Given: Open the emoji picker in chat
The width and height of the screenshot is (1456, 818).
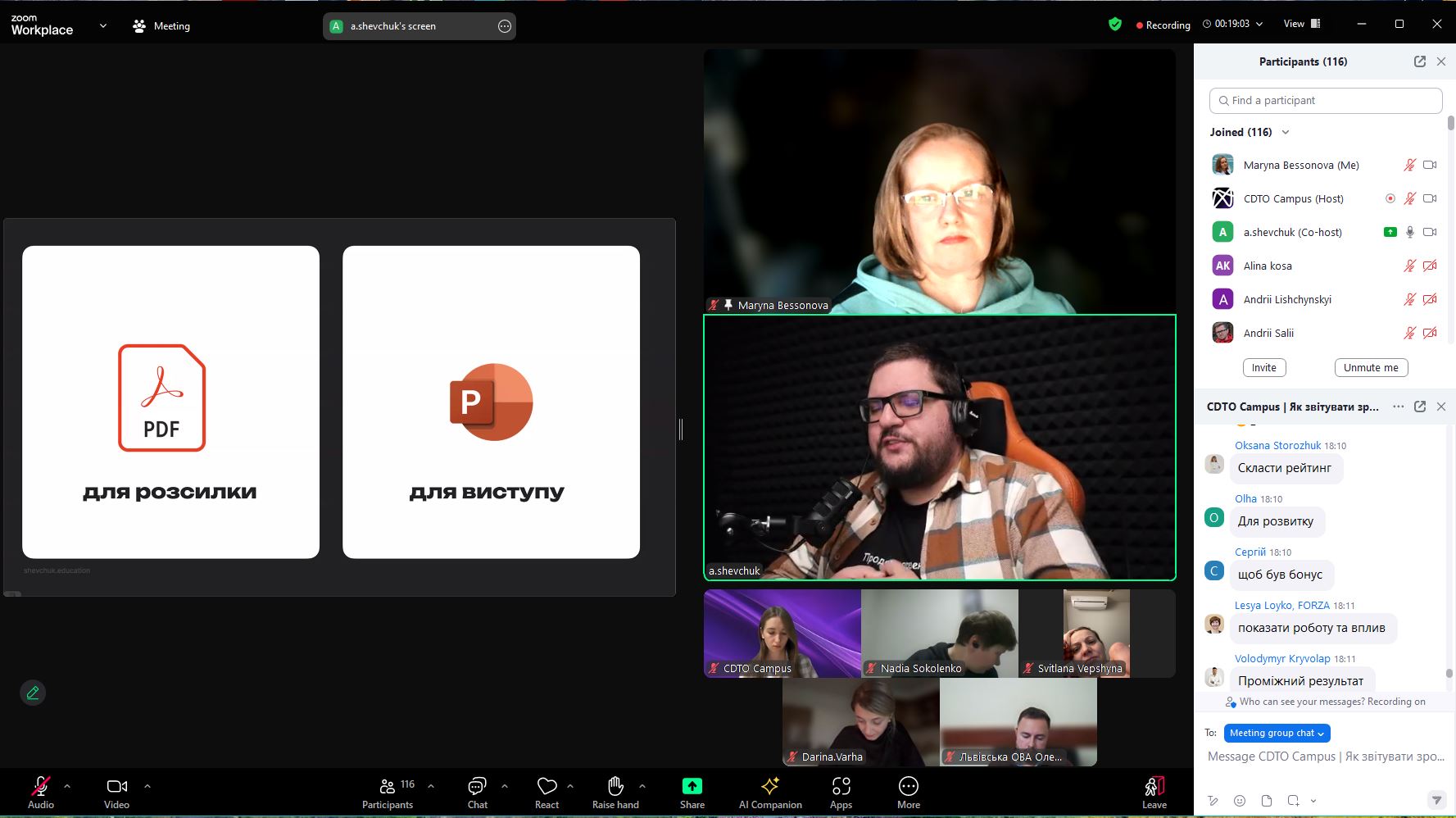Looking at the screenshot, I should tap(1240, 801).
